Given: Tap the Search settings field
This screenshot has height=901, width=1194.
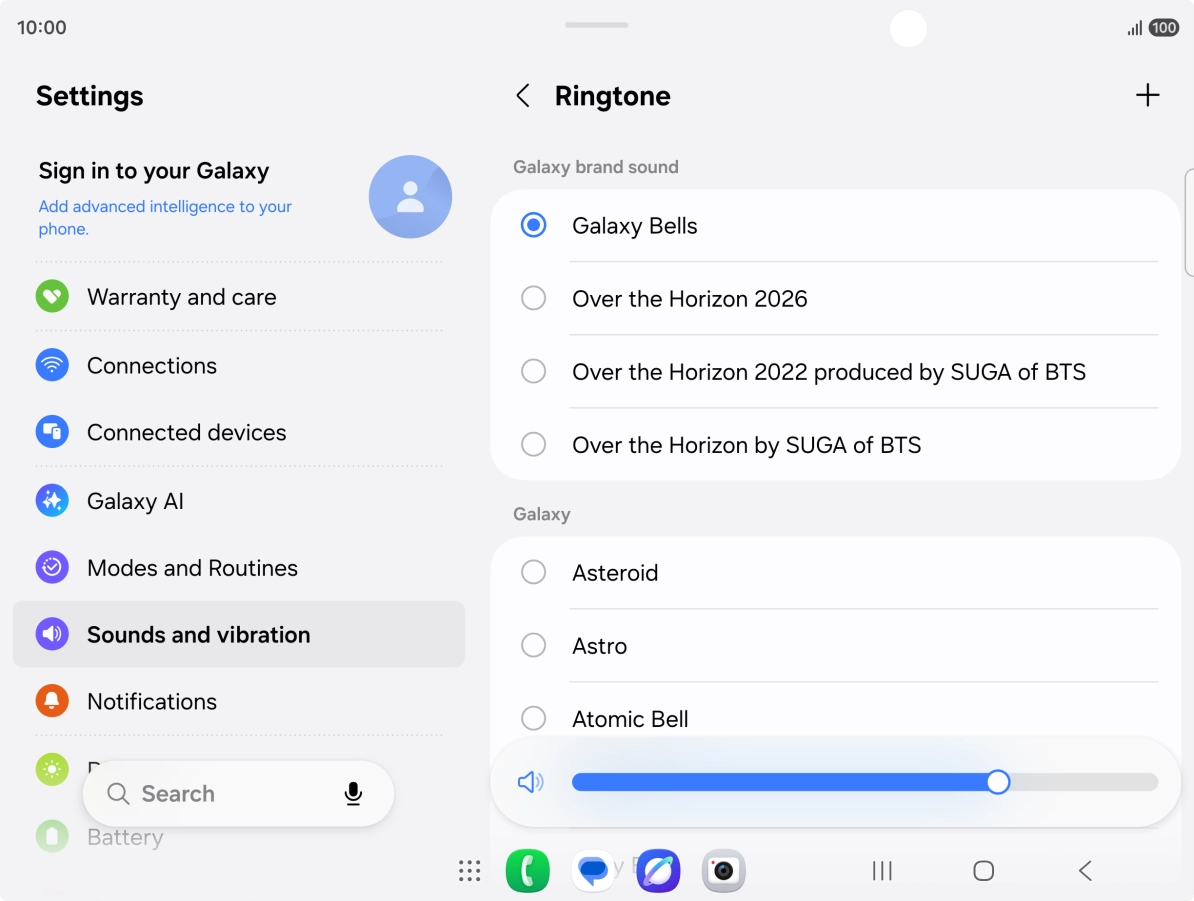Looking at the screenshot, I should (238, 794).
